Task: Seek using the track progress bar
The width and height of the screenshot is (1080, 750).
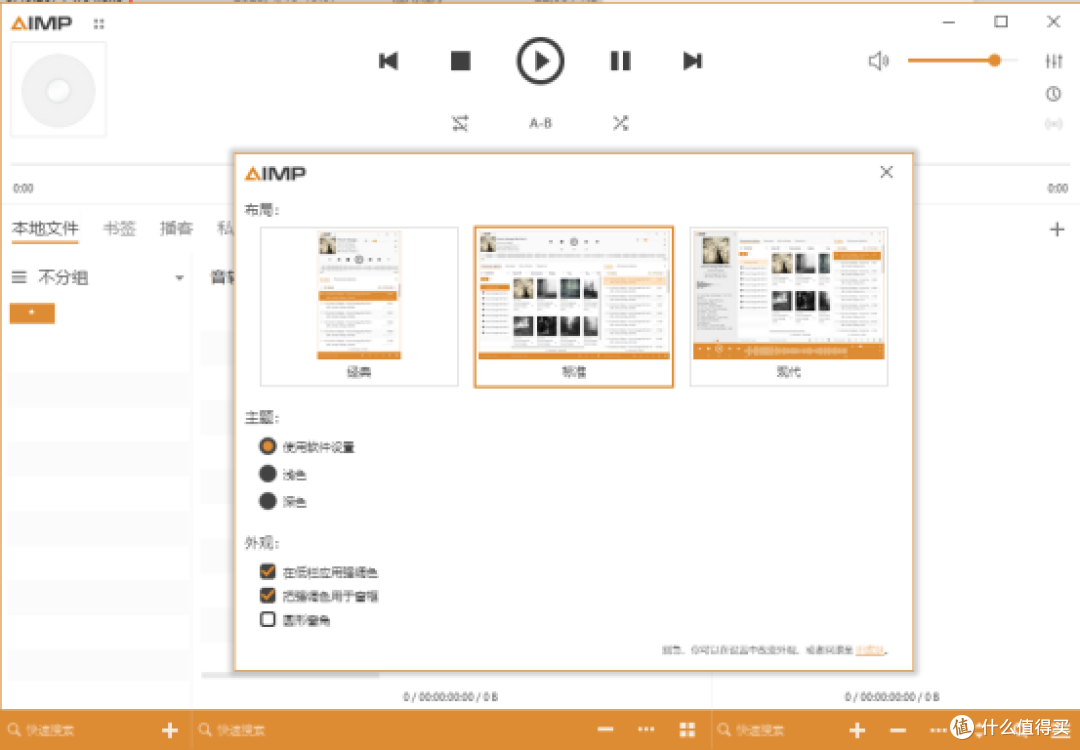Action: click(540, 165)
